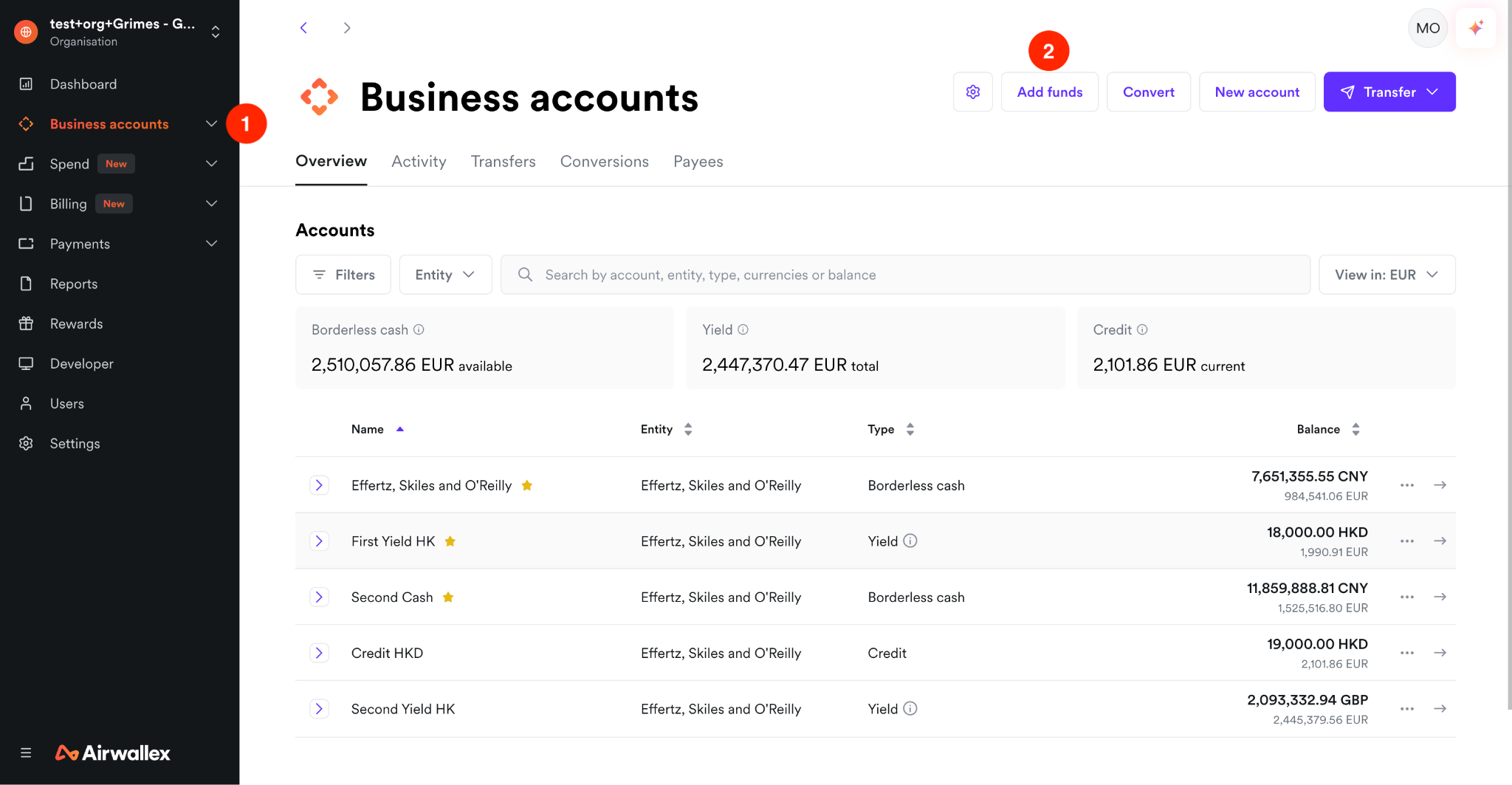Open the Users section icon
This screenshot has width=1512, height=785.
pos(26,403)
